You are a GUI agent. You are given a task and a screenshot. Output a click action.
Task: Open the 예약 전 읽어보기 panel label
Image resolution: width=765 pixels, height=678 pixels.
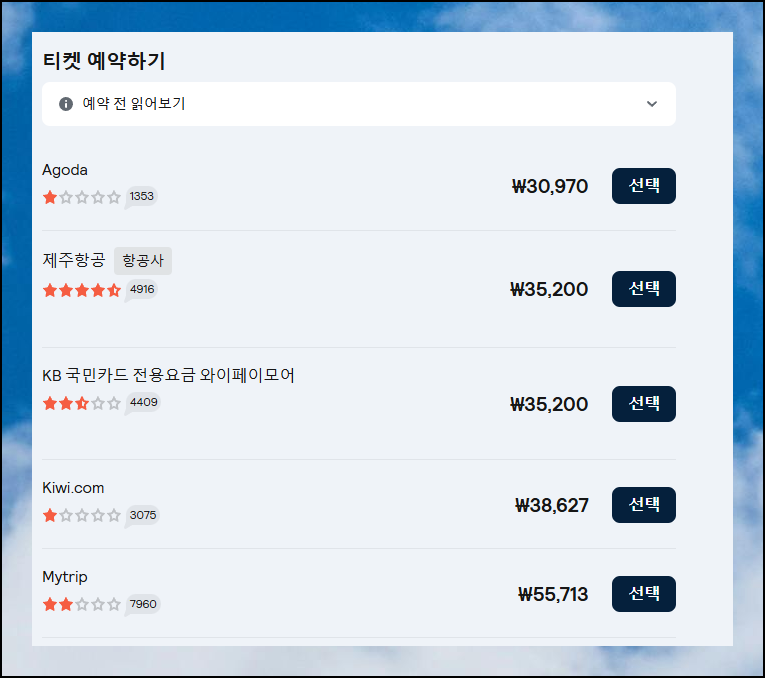134,103
